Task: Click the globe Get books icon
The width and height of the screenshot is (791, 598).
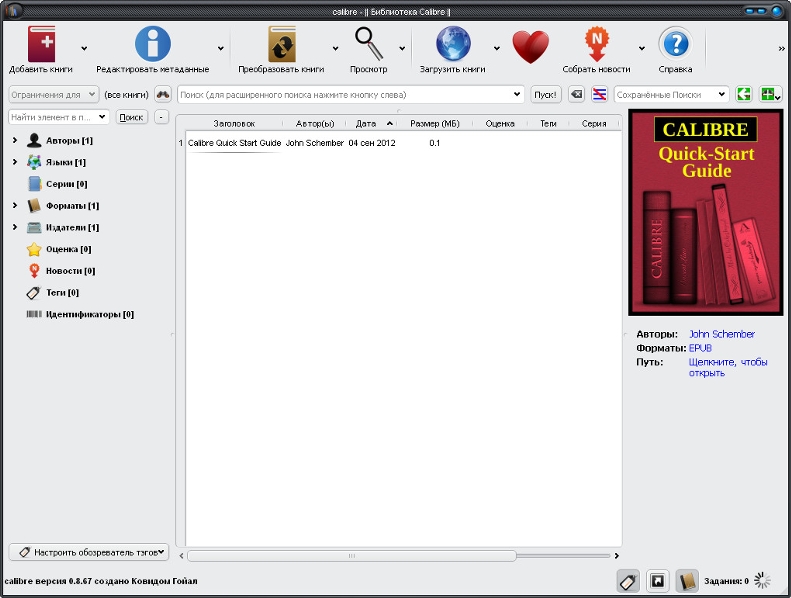Action: click(x=453, y=44)
